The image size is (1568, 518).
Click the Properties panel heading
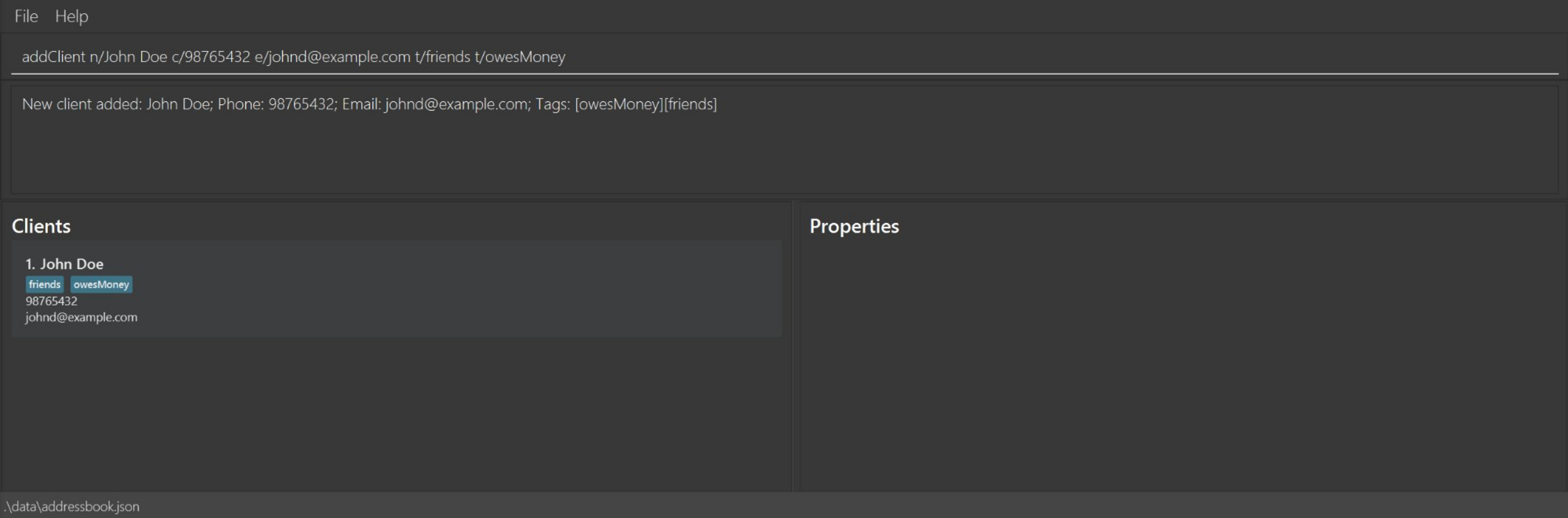pos(854,226)
